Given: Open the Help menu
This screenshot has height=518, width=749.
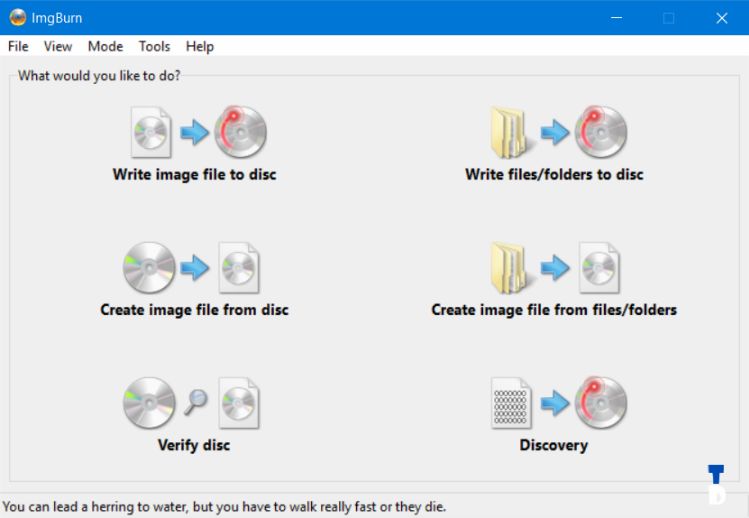Looking at the screenshot, I should coord(200,46).
